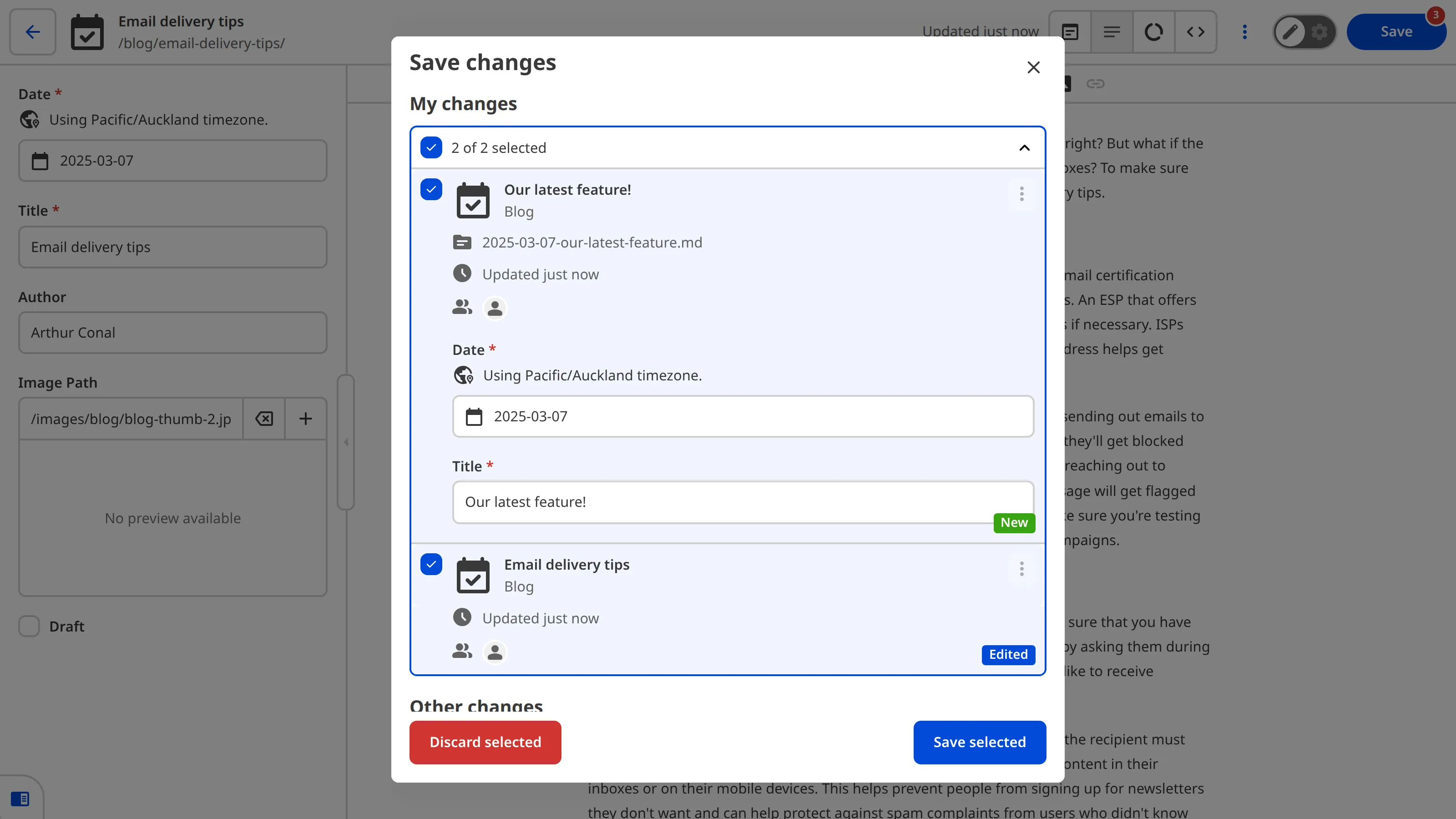
Task: Open the three-dot overflow menu in the toolbar
Action: (x=1245, y=32)
